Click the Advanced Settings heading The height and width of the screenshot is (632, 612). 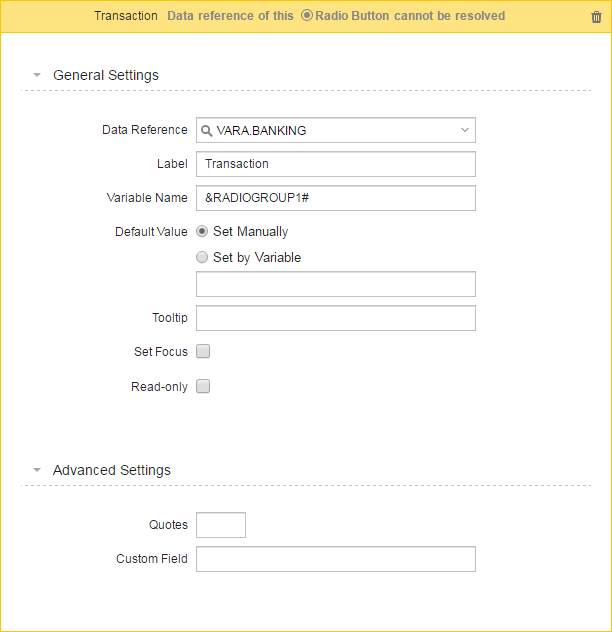(112, 470)
